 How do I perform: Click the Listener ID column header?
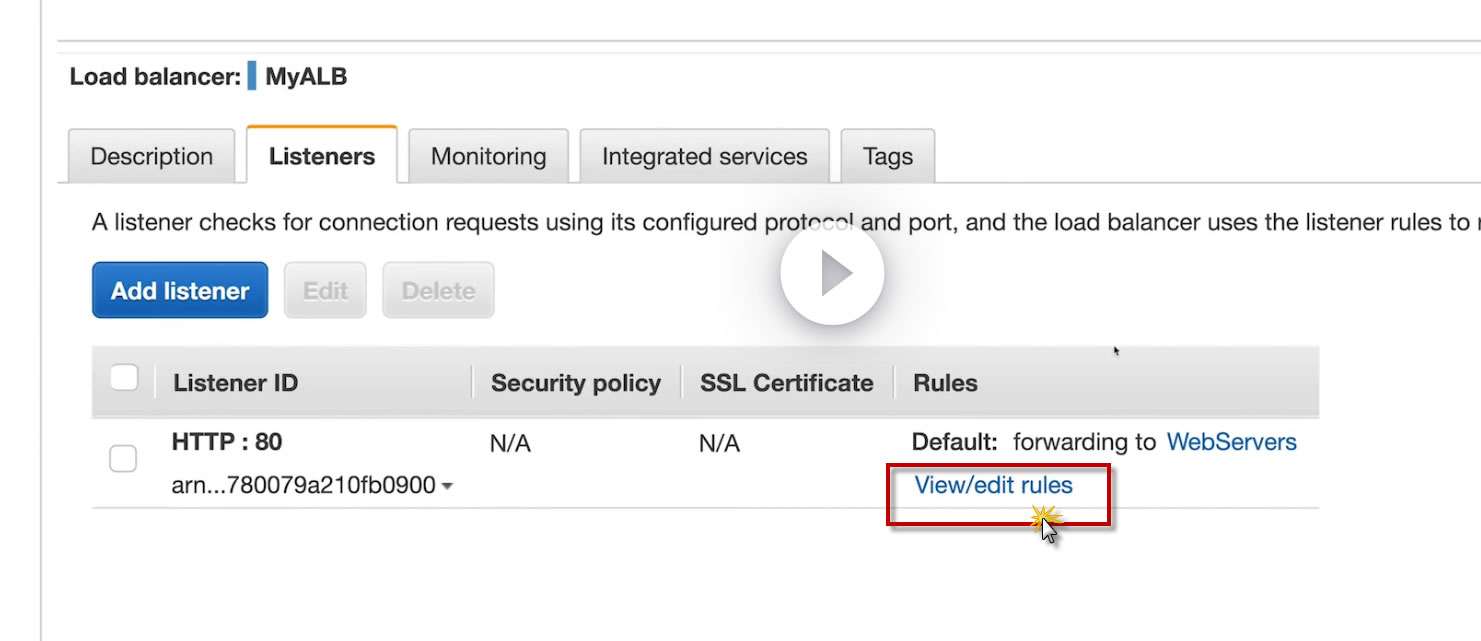(x=235, y=383)
